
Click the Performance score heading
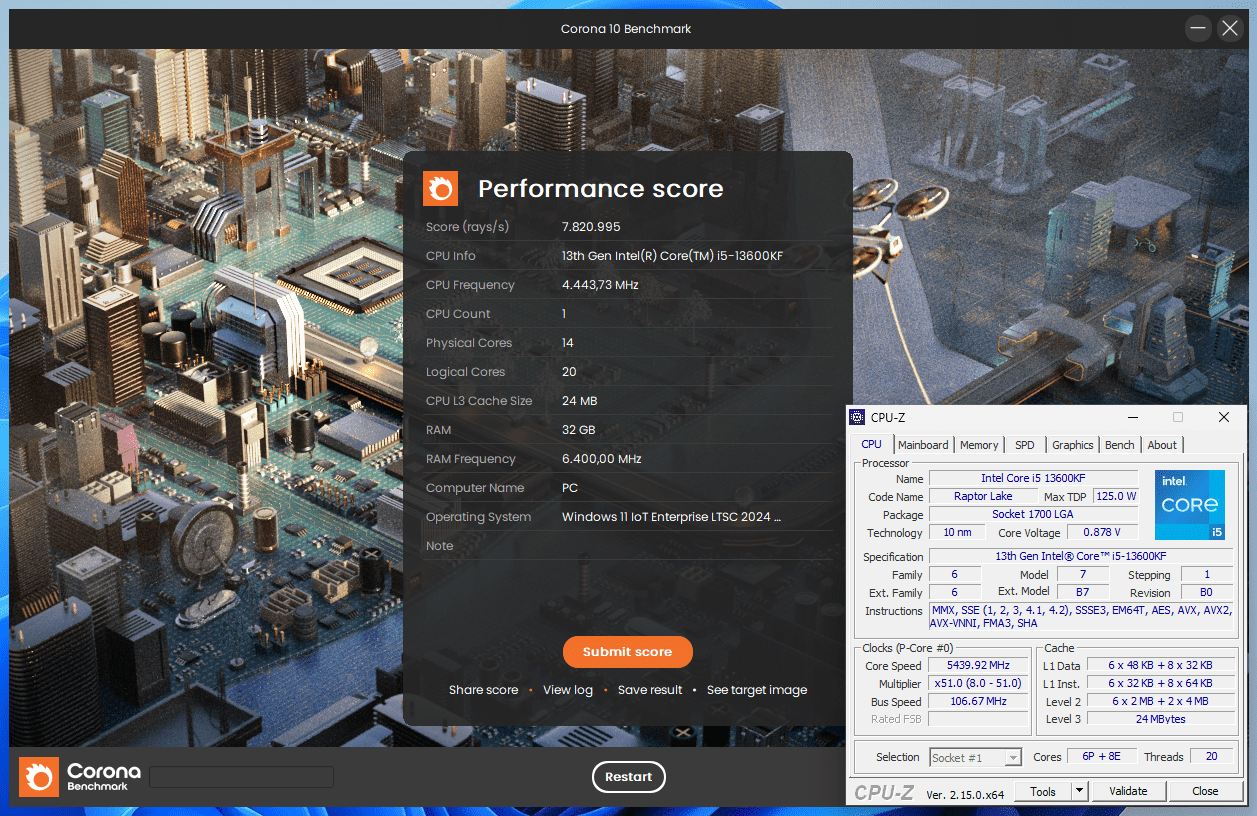(600, 188)
